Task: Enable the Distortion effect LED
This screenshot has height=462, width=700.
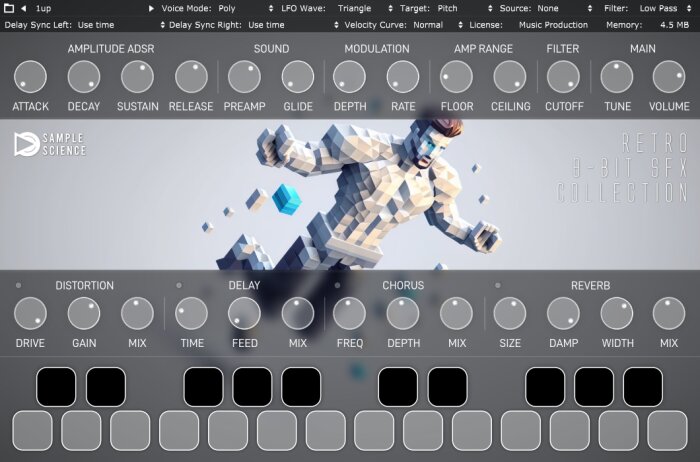Action: point(18,285)
